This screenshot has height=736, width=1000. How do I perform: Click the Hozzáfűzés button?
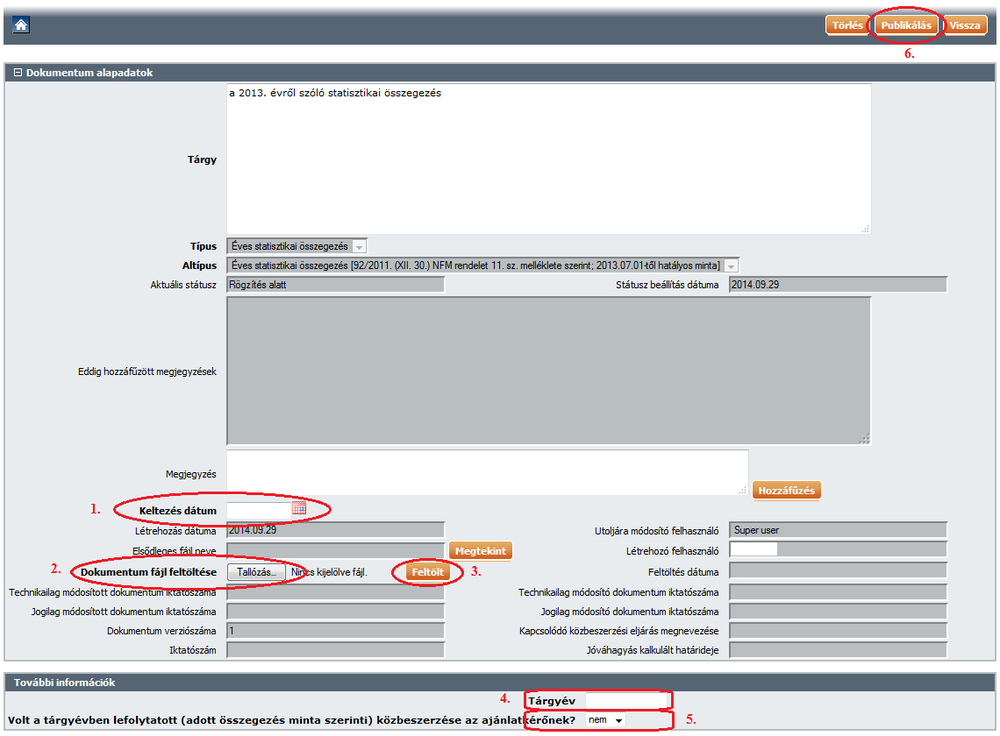click(787, 491)
